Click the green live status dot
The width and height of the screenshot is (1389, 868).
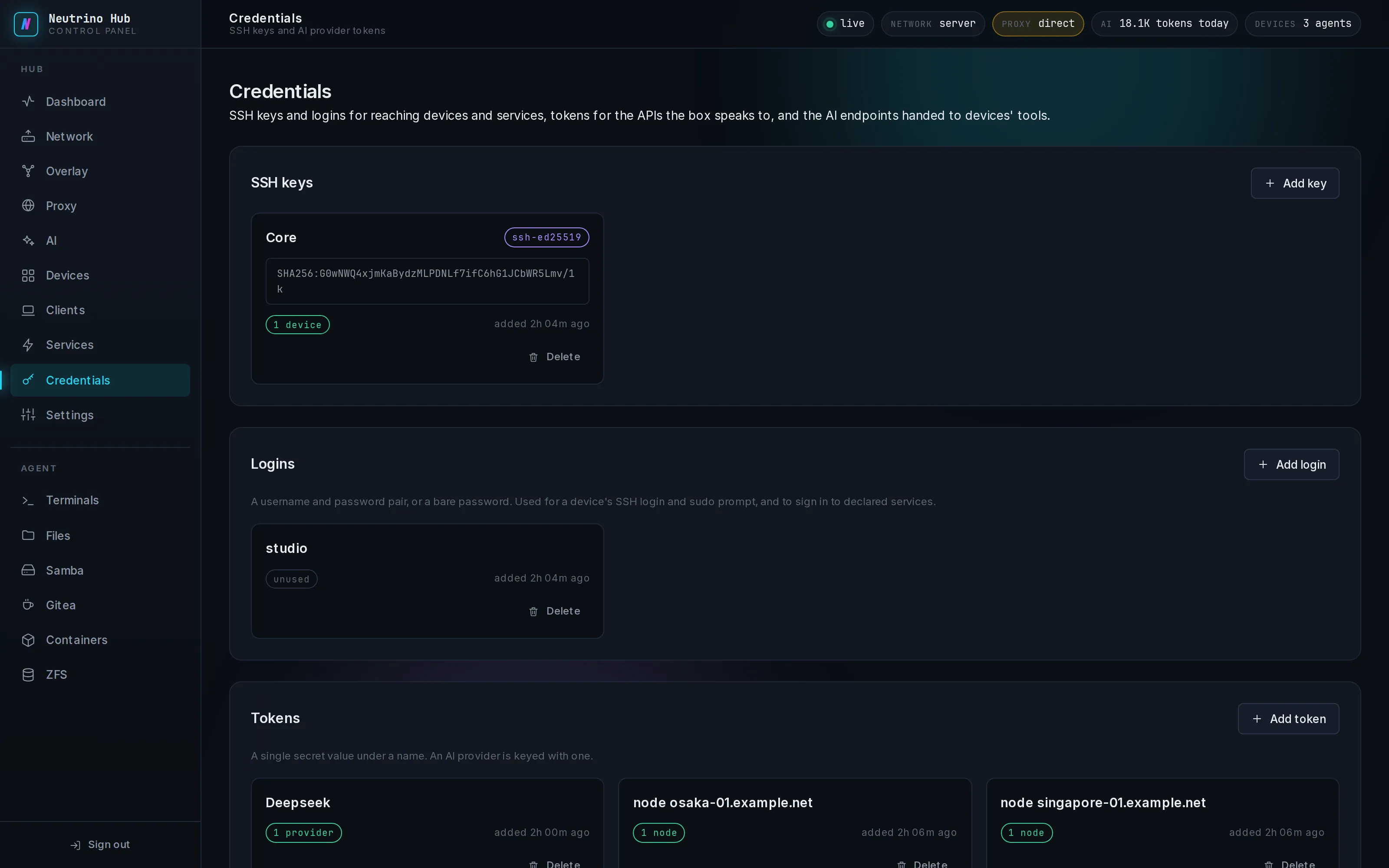pyautogui.click(x=829, y=24)
